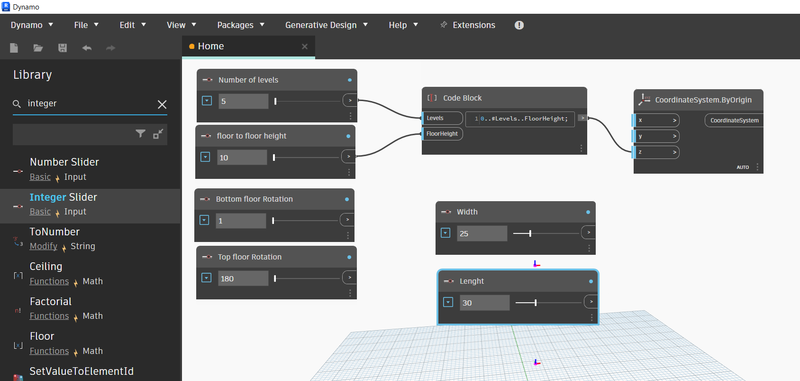
Task: Click the Code Block node bracket icon
Action: (432, 97)
